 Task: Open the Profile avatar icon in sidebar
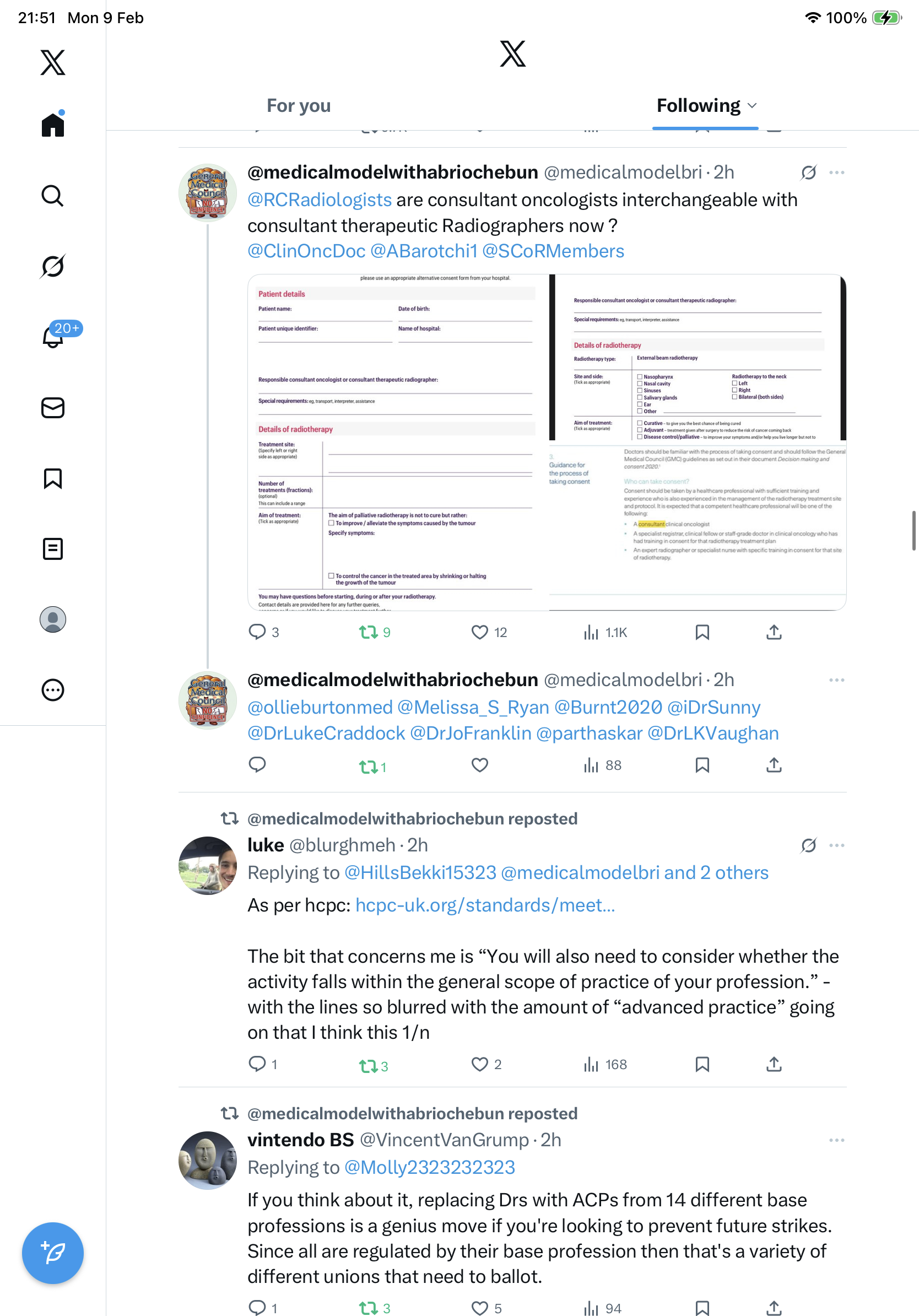[53, 619]
